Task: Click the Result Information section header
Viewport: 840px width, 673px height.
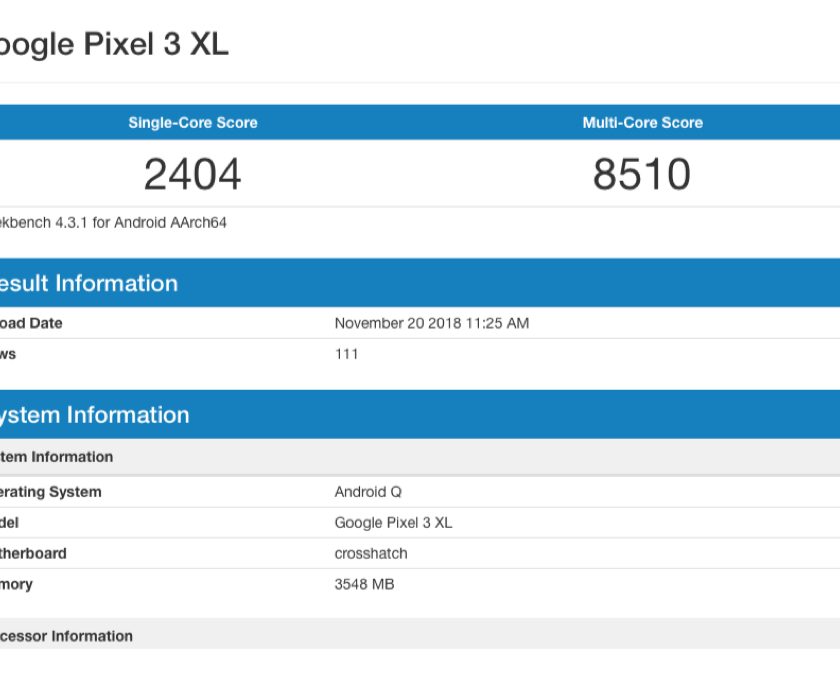Action: 88,283
